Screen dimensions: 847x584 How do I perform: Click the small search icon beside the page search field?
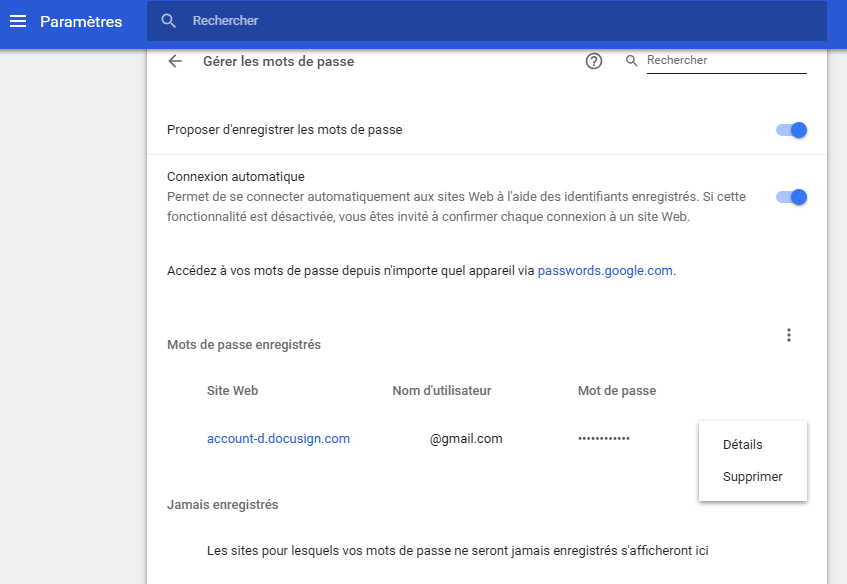(631, 60)
